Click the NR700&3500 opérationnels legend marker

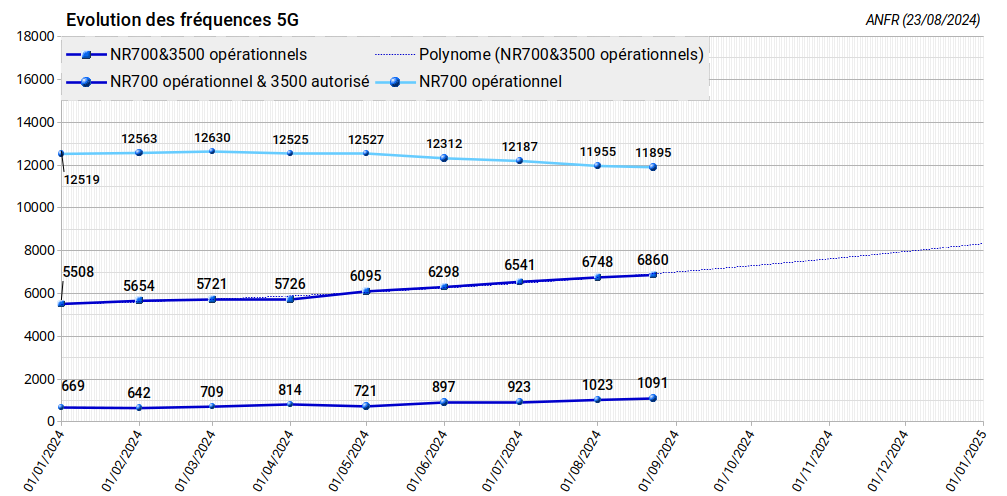coord(87,55)
